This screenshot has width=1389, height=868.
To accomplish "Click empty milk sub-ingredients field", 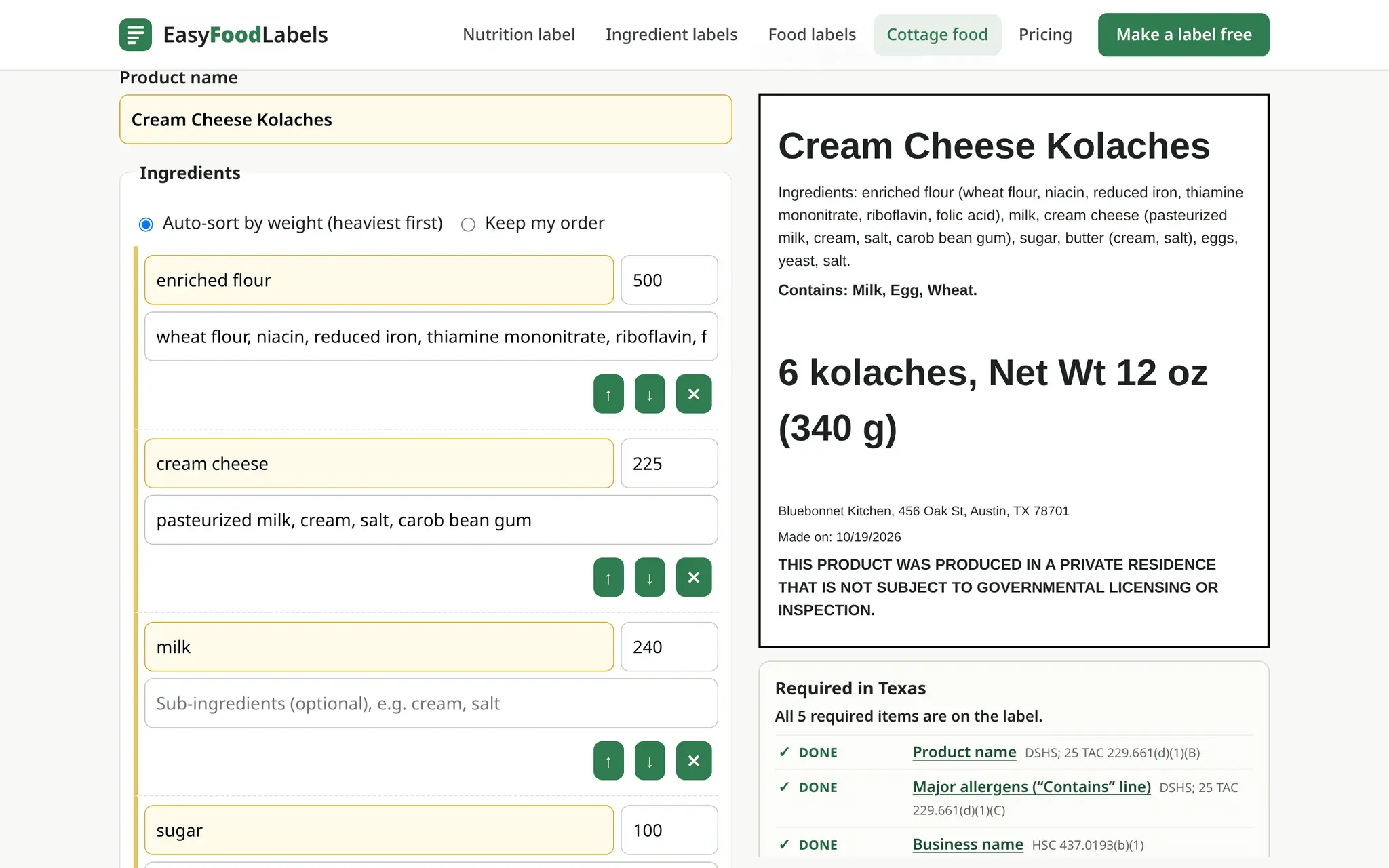I will pos(431,703).
